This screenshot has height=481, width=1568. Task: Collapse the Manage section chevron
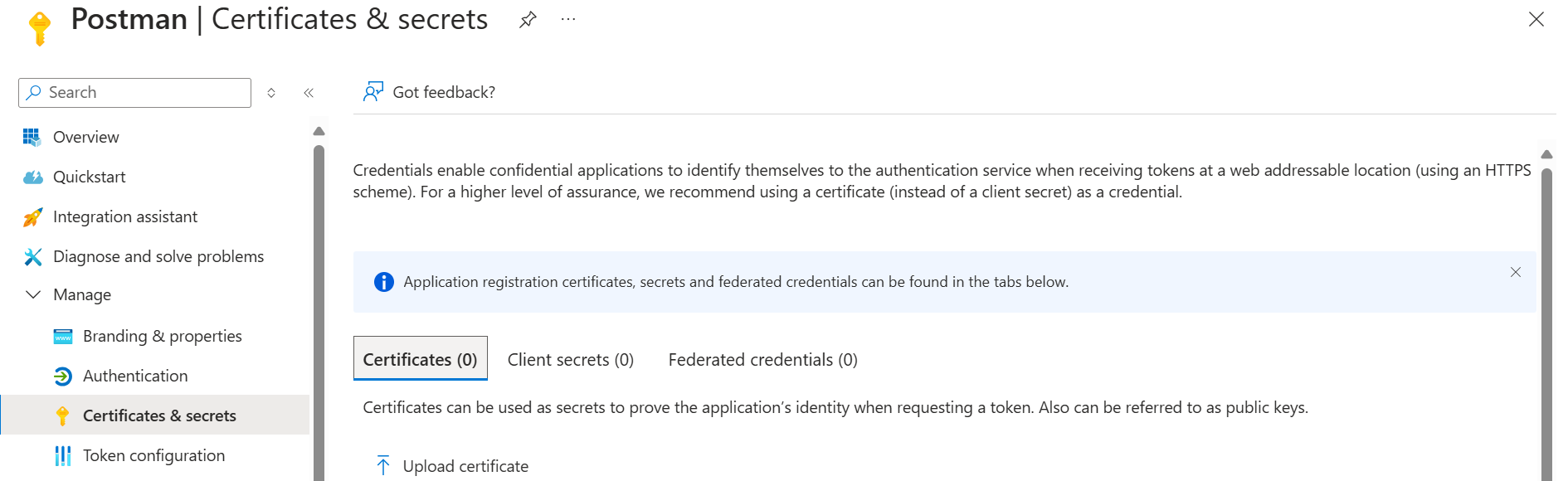tap(33, 294)
